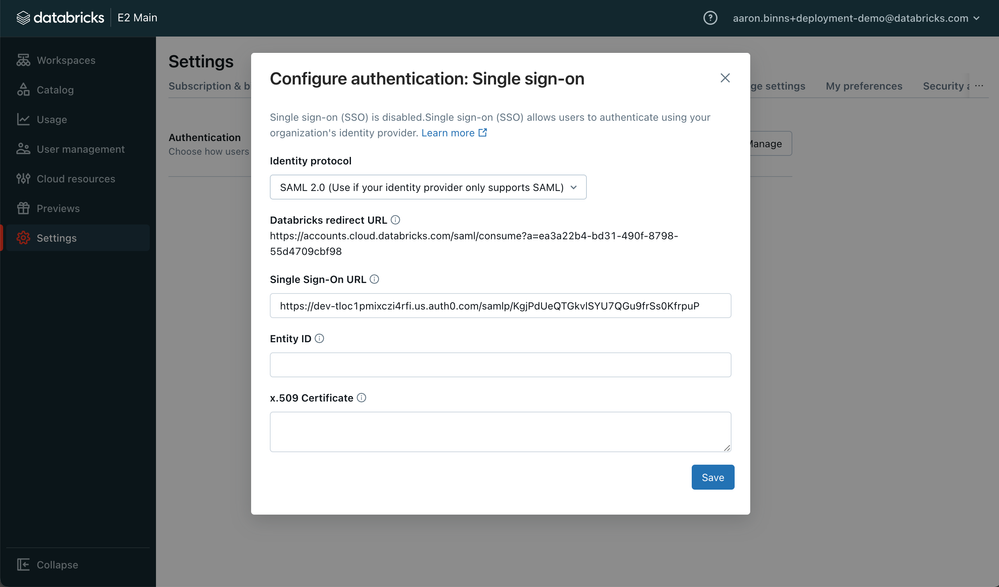This screenshot has width=999, height=587.
Task: Go to Catalog in the sidebar
Action: pyautogui.click(x=55, y=90)
